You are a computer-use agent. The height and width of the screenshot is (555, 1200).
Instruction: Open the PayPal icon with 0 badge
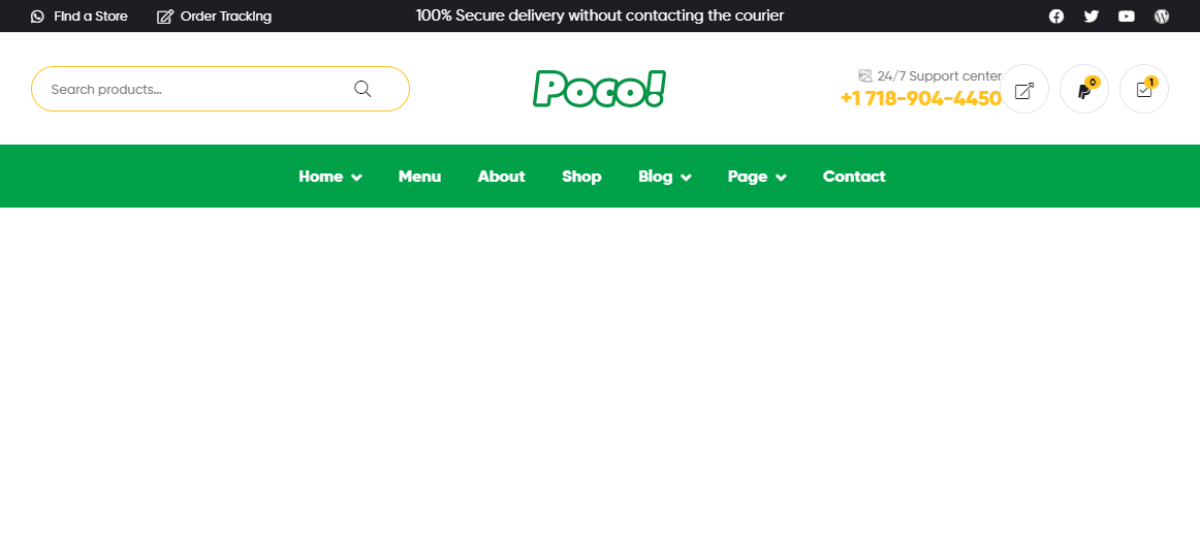(1084, 89)
